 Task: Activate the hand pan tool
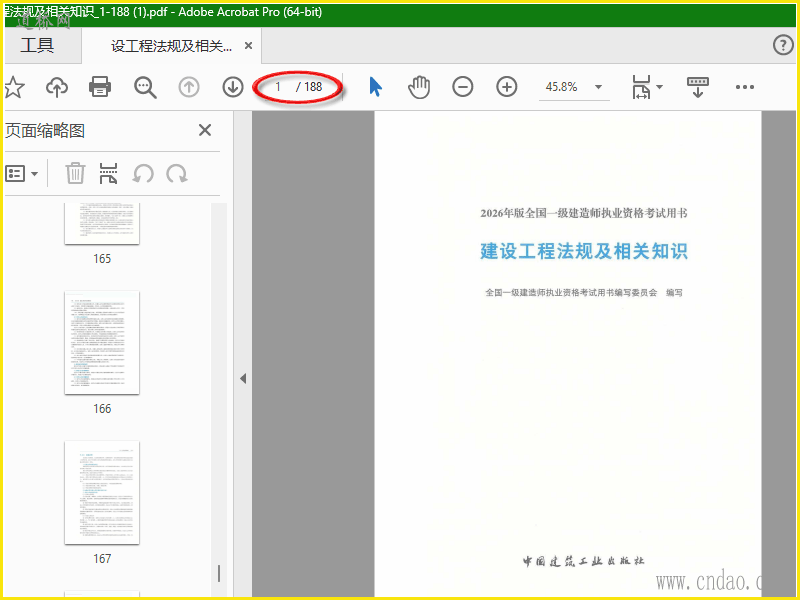click(x=419, y=87)
